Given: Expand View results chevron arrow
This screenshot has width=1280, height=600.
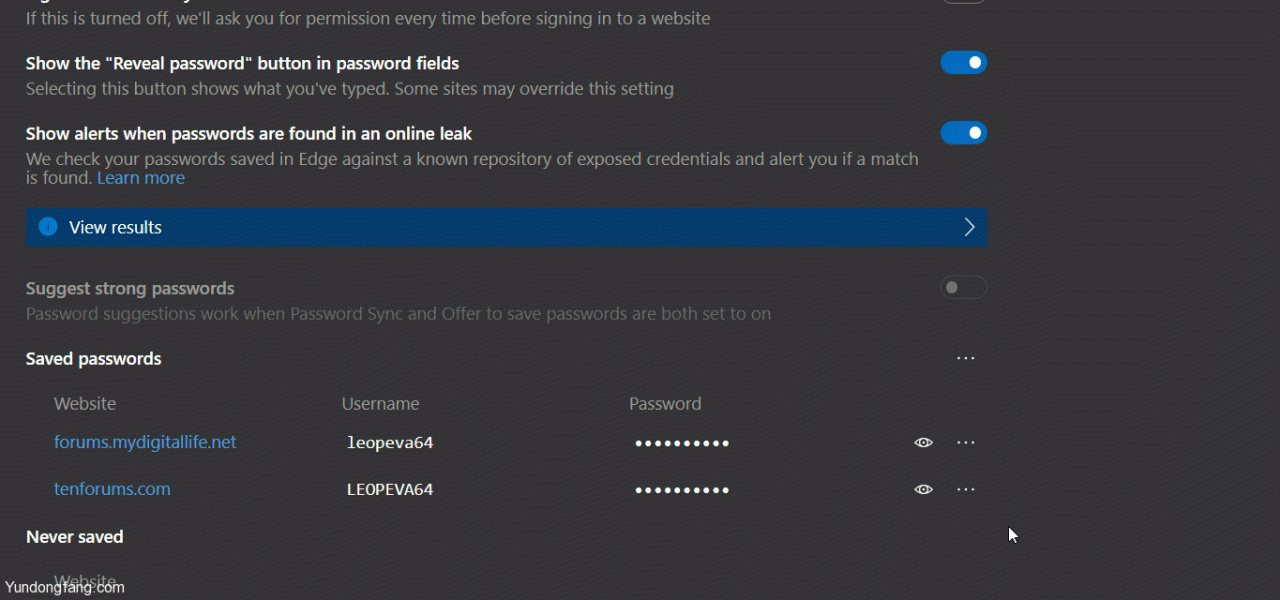Looking at the screenshot, I should 969,227.
